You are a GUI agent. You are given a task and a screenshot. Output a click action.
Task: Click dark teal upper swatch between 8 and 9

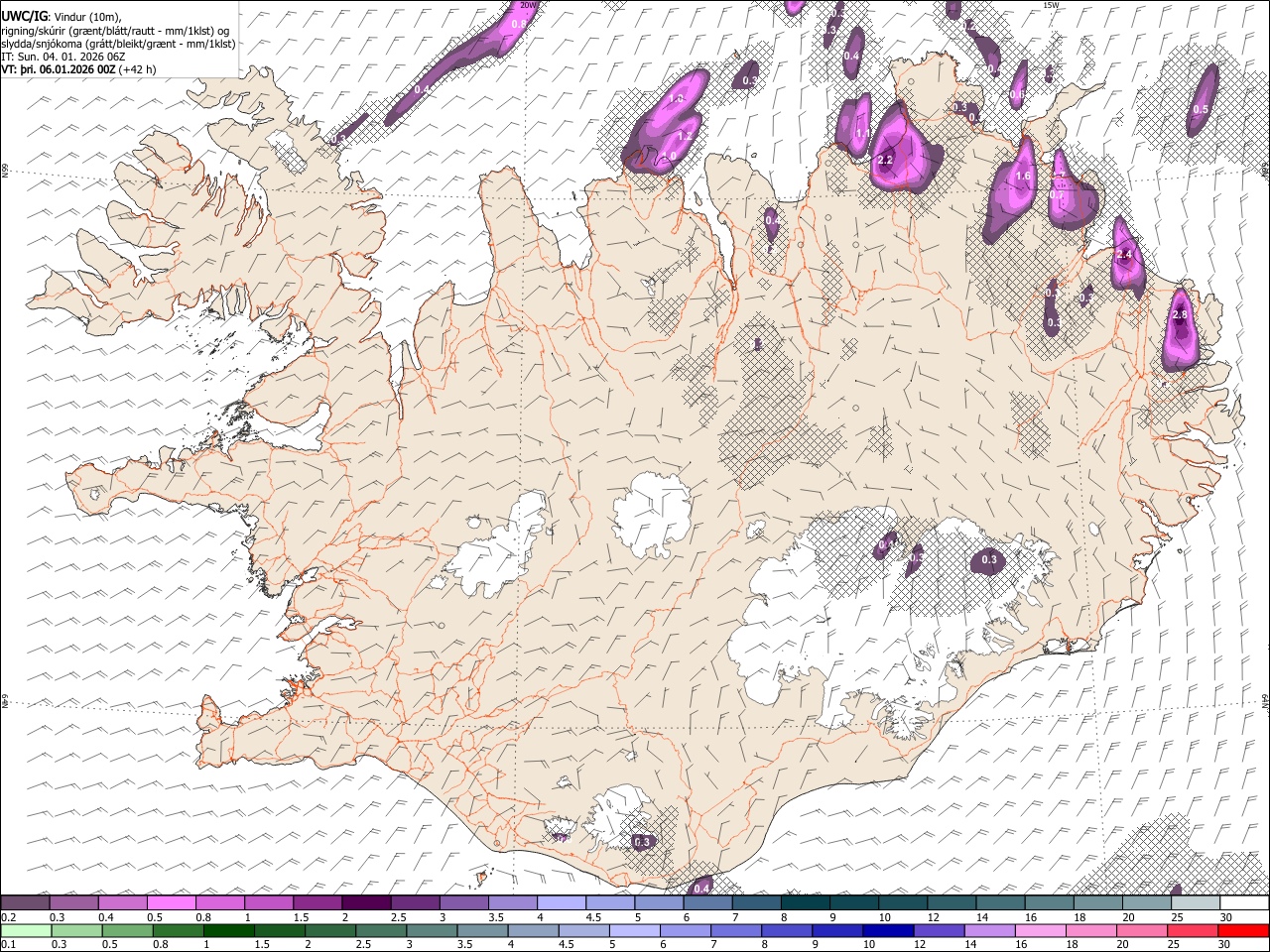coord(805,902)
